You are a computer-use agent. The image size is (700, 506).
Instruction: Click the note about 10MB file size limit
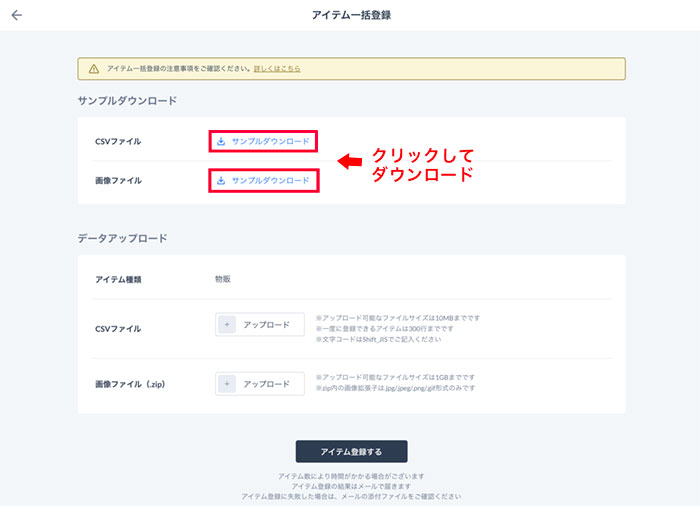tap(398, 318)
